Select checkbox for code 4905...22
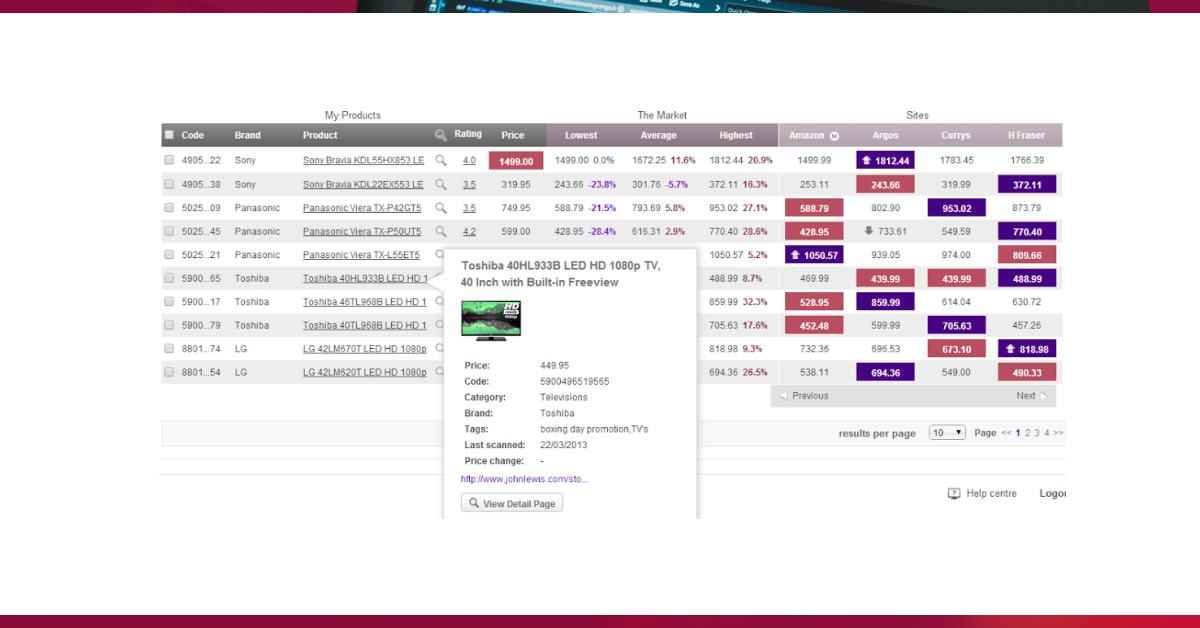The width and height of the screenshot is (1200, 628). click(169, 160)
